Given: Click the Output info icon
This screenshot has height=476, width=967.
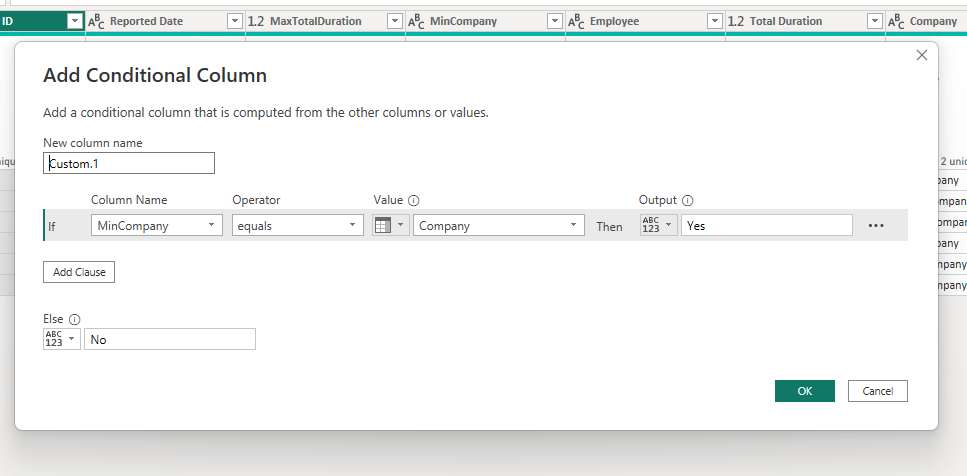Looking at the screenshot, I should tap(688, 200).
